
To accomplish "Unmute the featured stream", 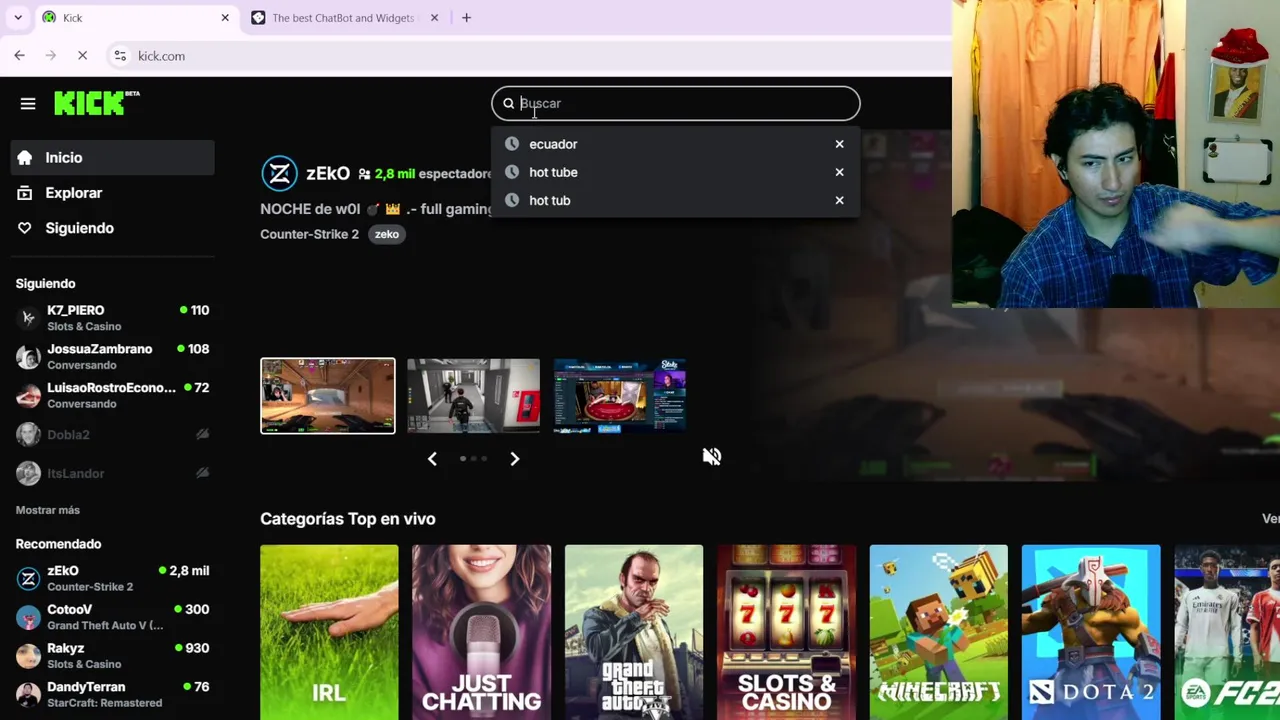I will coord(711,456).
